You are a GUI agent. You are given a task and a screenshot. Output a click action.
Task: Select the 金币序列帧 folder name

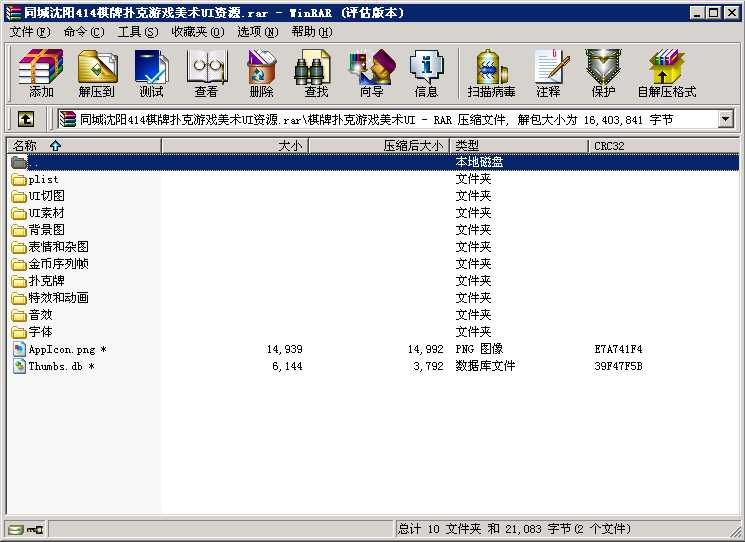(x=58, y=264)
